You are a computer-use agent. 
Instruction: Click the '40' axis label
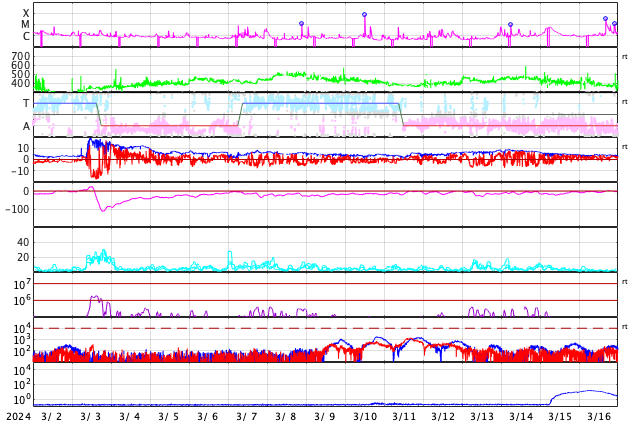23,242
